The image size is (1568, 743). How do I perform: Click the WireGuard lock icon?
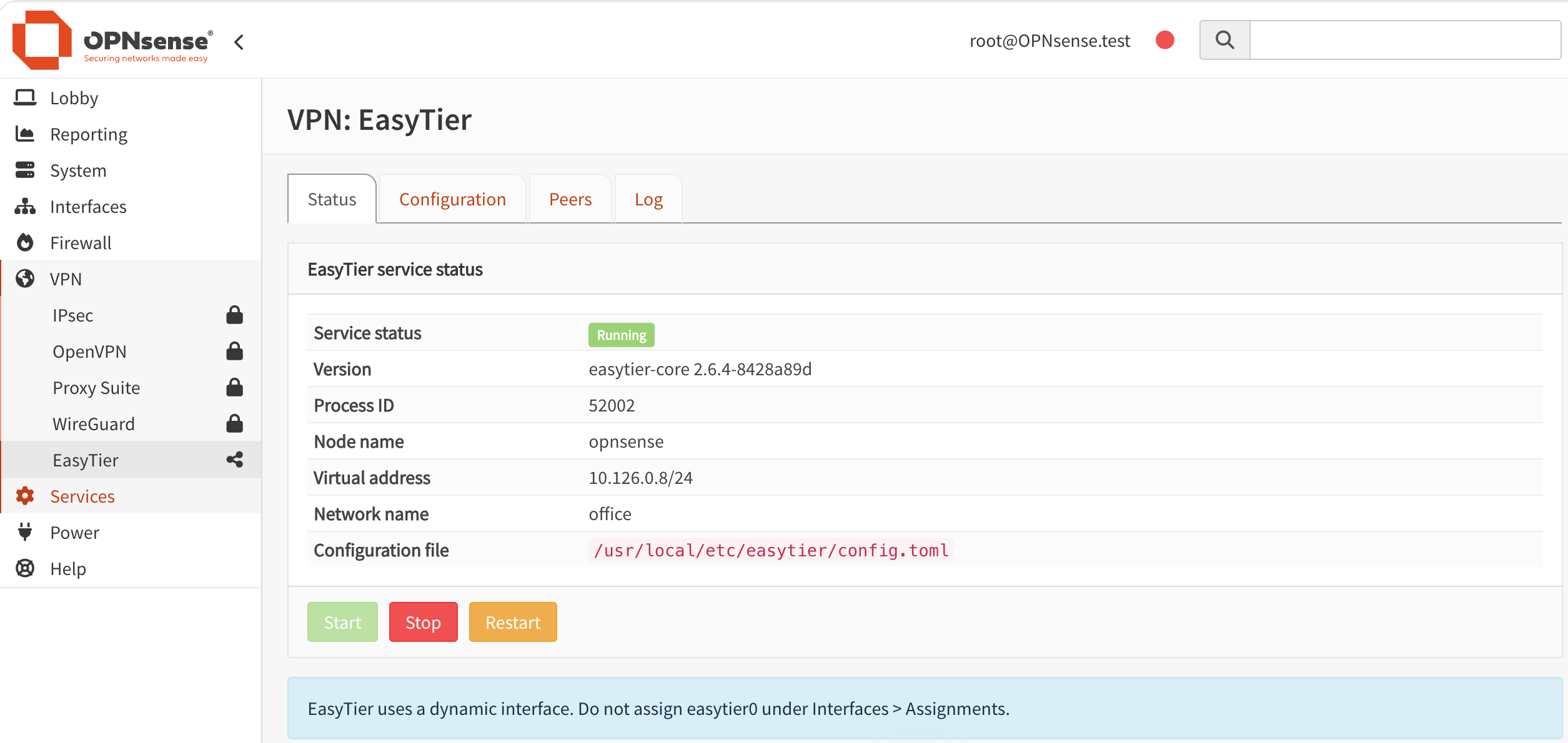coord(235,423)
